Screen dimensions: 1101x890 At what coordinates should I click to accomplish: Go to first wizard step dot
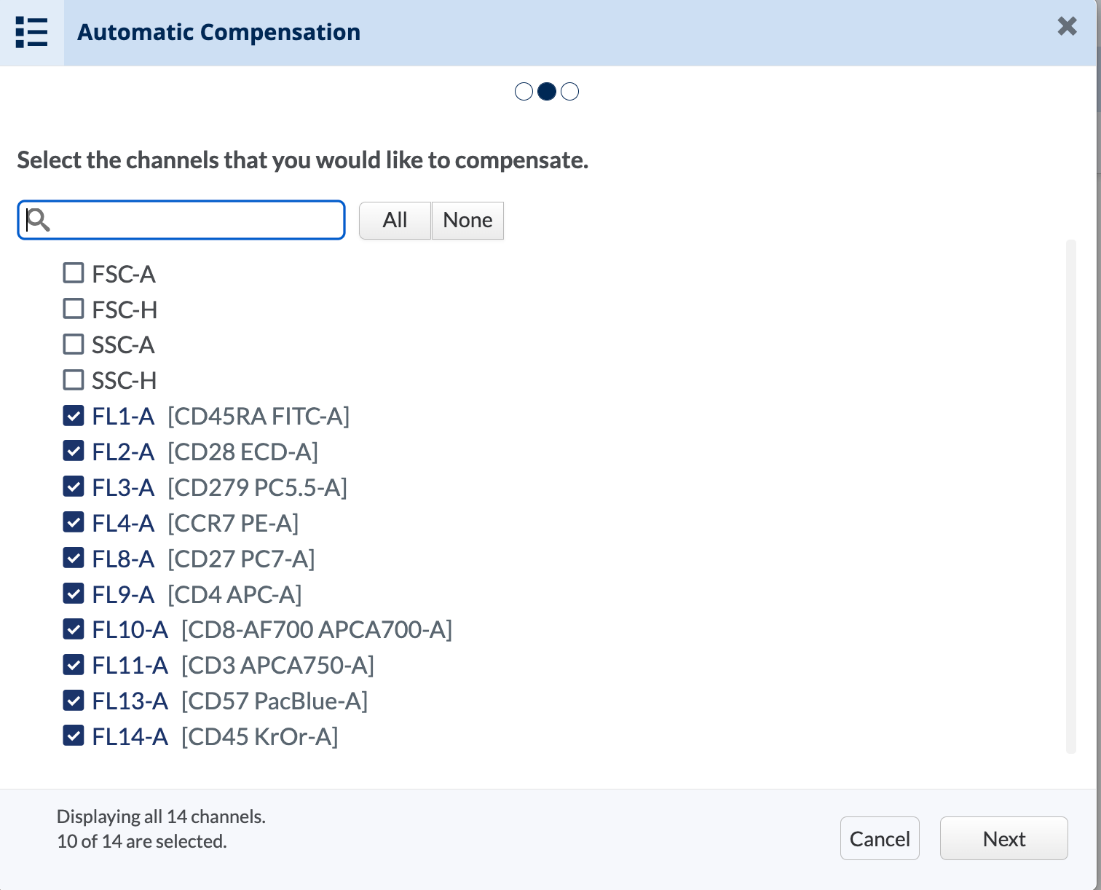click(x=524, y=92)
